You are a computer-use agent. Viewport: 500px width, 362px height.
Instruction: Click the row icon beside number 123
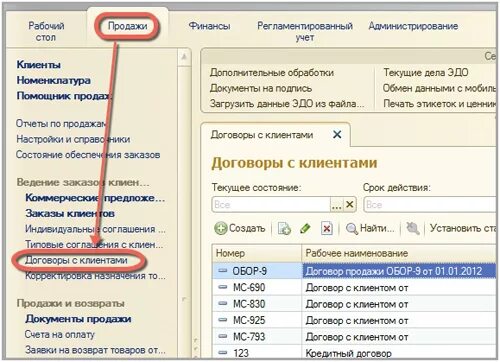point(222,352)
